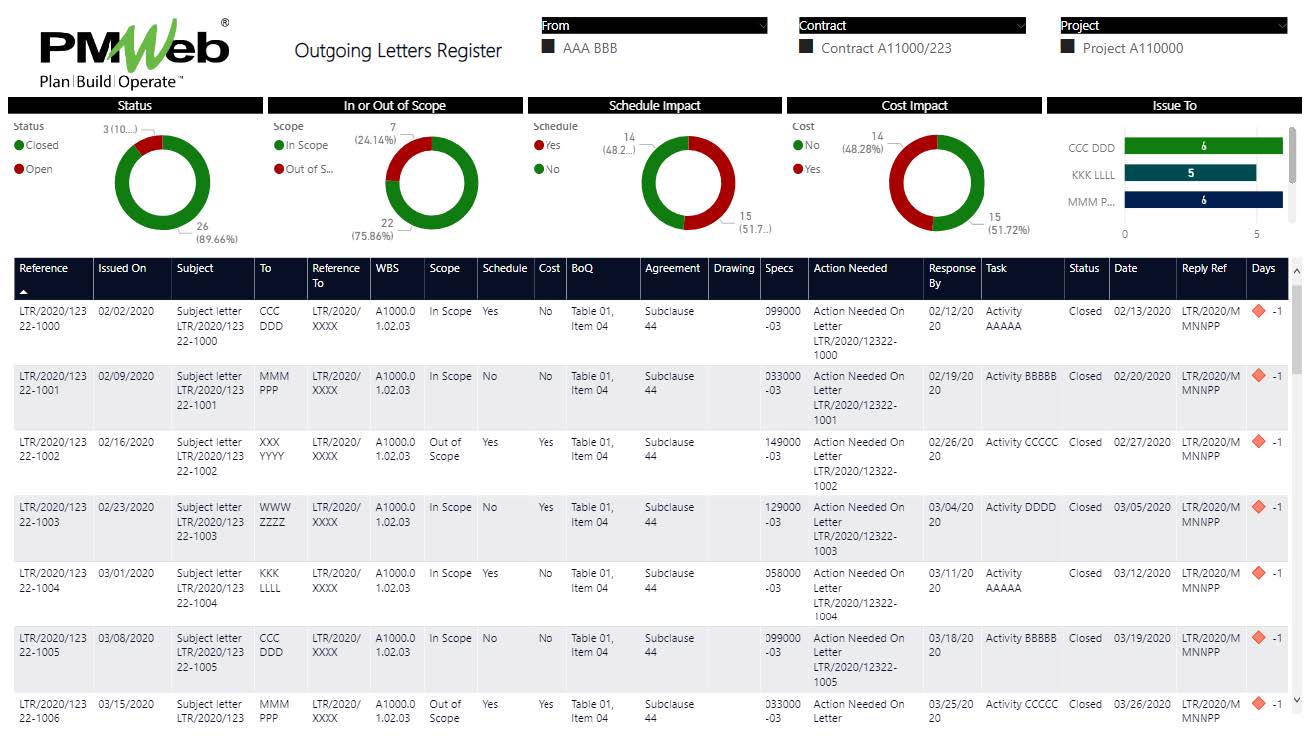Click the Schedule Impact title bar
Screen dimensions: 1313x737
click(x=655, y=105)
